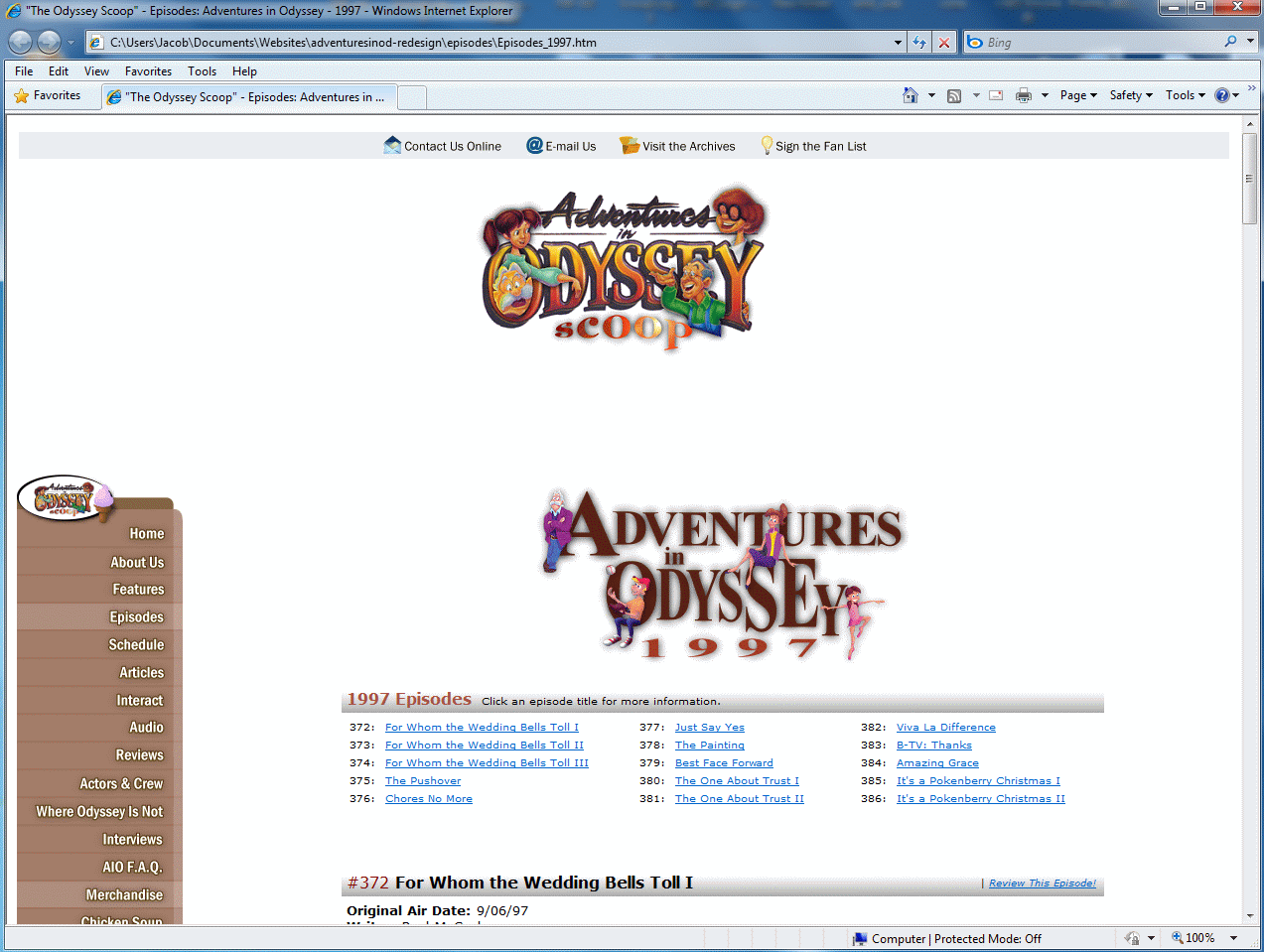Click the scrollbar up arrow
The height and width of the screenshot is (952, 1264).
point(1250,124)
